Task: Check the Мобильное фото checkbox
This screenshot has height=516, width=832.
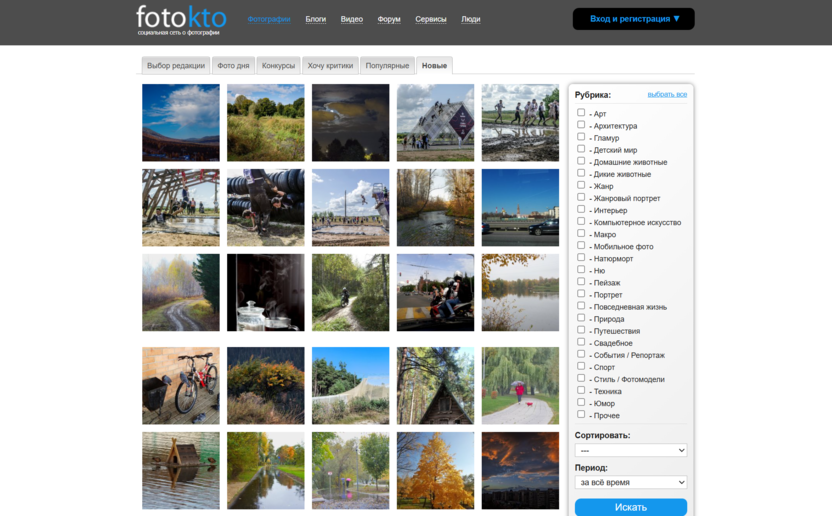Action: click(581, 245)
